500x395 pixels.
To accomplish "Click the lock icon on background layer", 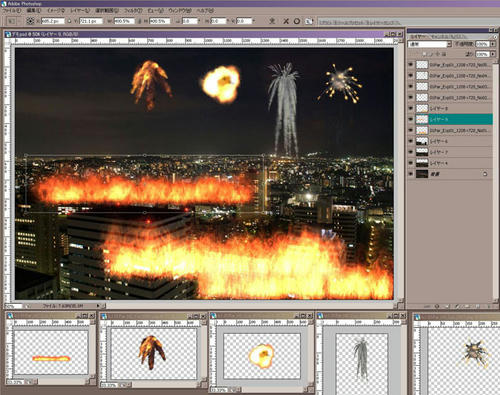I will click(485, 174).
